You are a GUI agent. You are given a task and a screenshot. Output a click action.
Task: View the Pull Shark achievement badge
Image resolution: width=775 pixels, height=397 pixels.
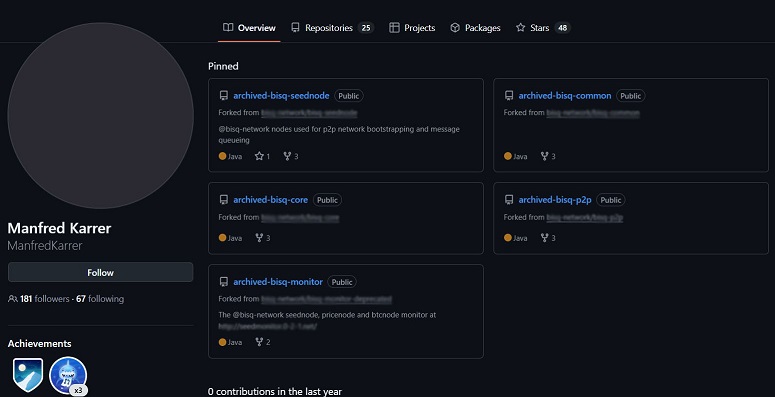tap(68, 376)
